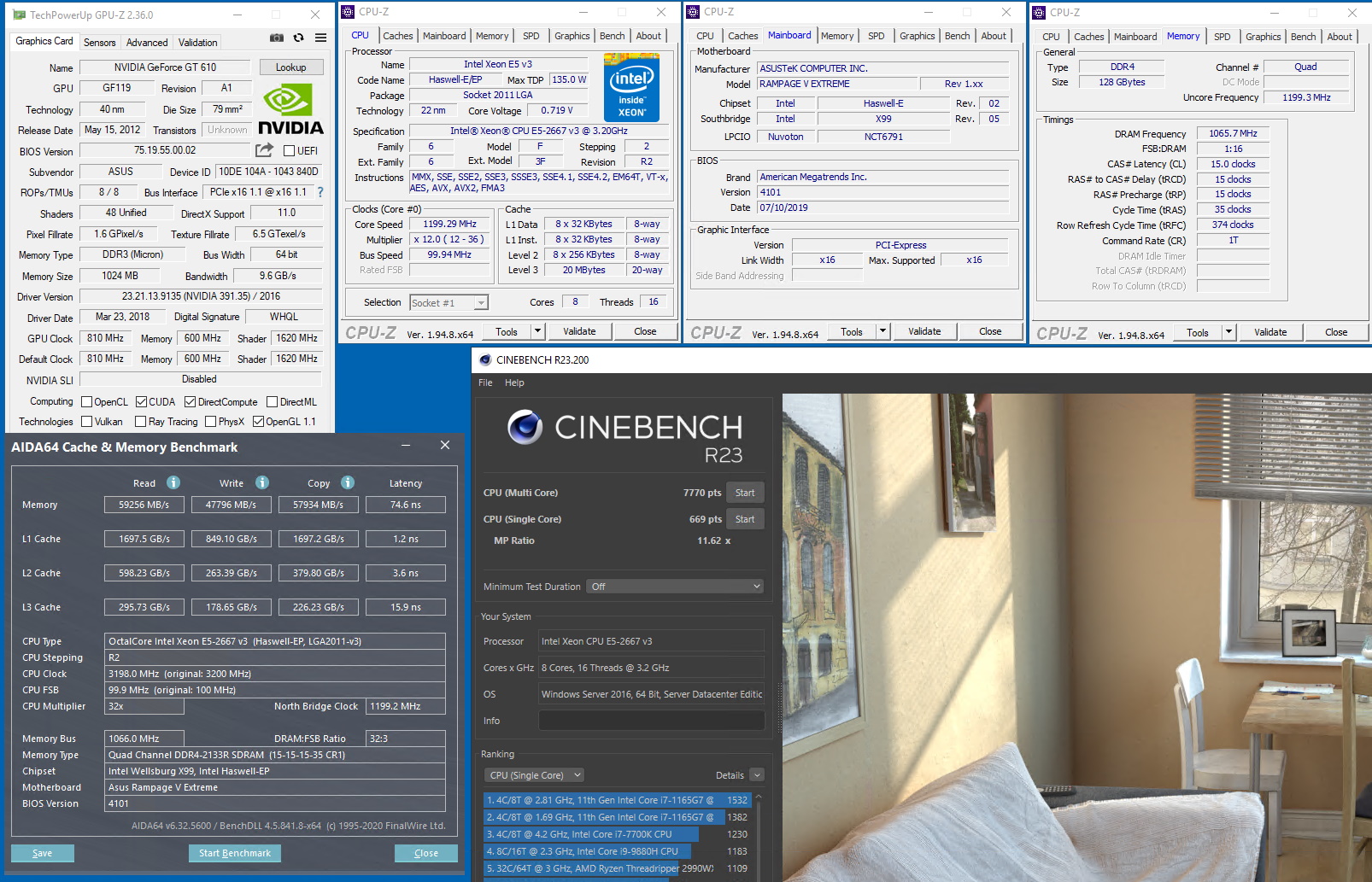Screen dimensions: 1372x882
Task: Click the Cinebench Info input field
Action: click(651, 721)
